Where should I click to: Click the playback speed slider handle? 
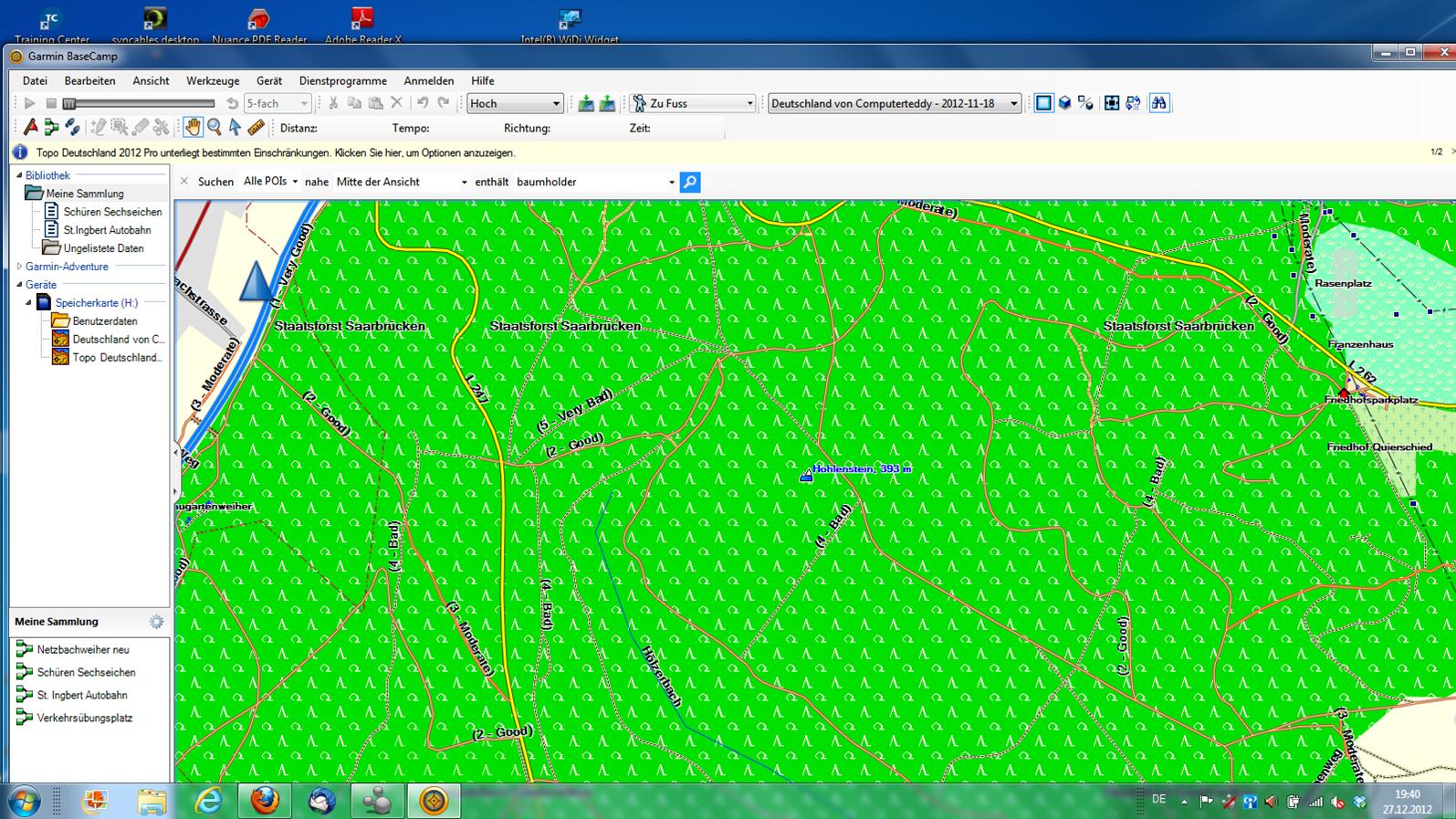click(69, 103)
